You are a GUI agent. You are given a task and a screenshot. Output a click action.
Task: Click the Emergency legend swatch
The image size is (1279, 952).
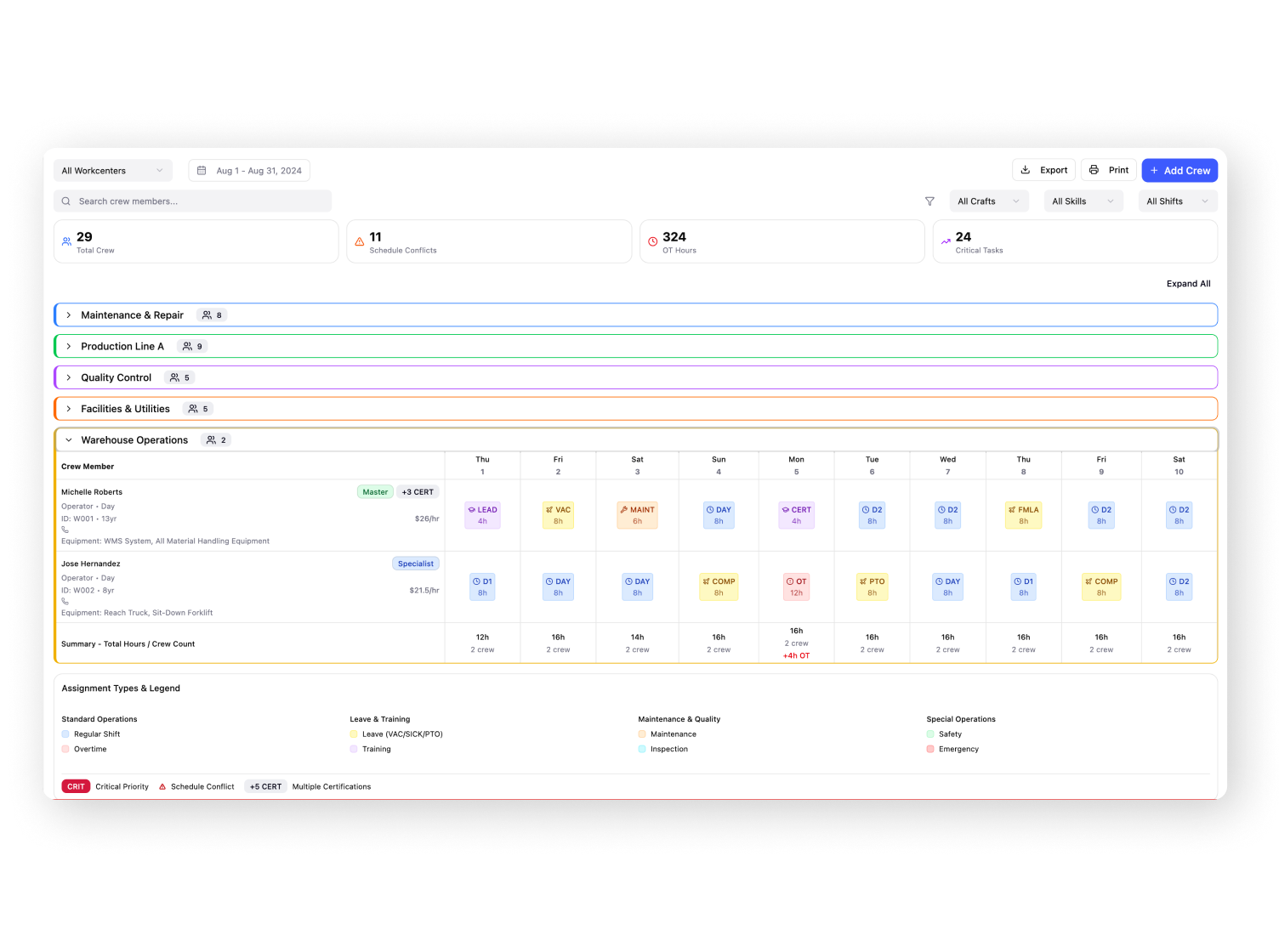click(x=930, y=750)
